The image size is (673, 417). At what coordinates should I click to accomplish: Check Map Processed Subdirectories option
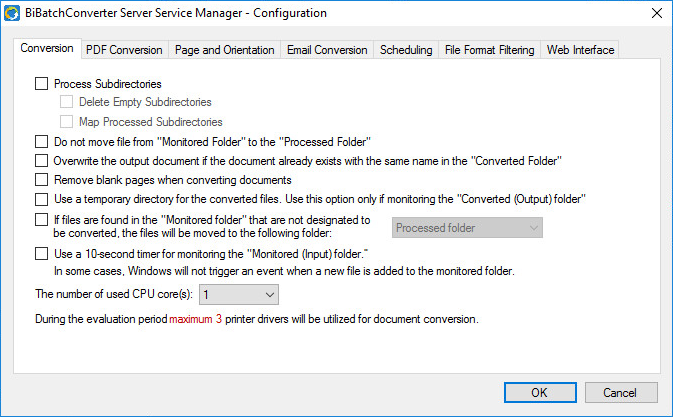point(67,122)
